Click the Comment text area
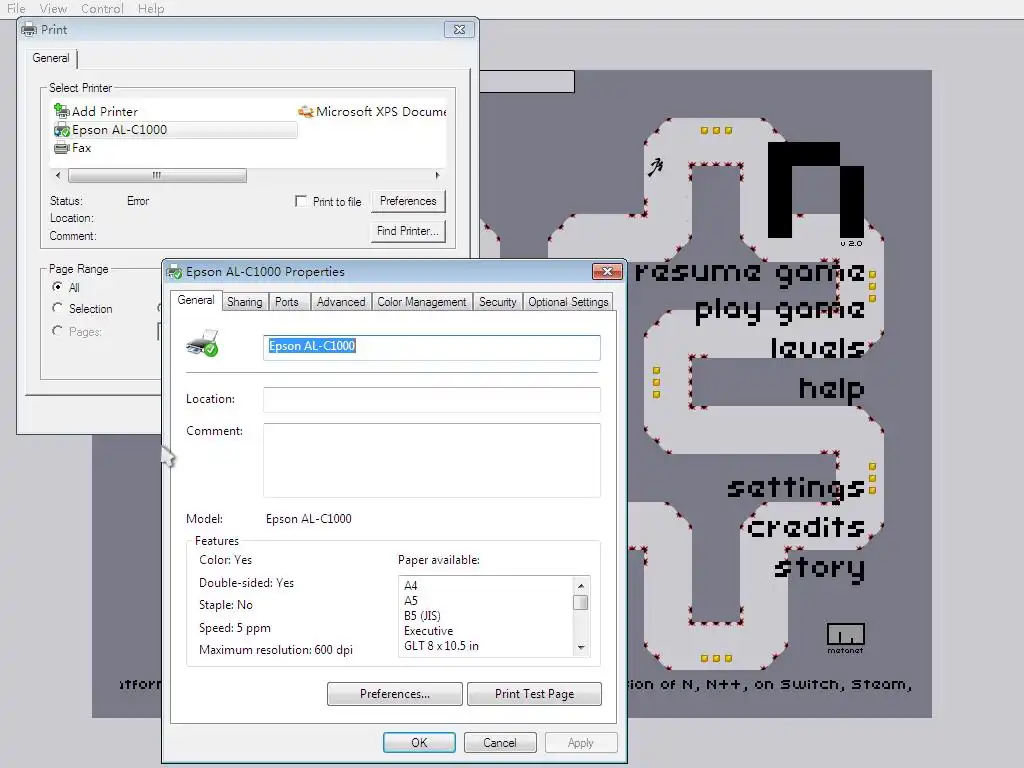Viewport: 1024px width, 768px height. (x=432, y=460)
